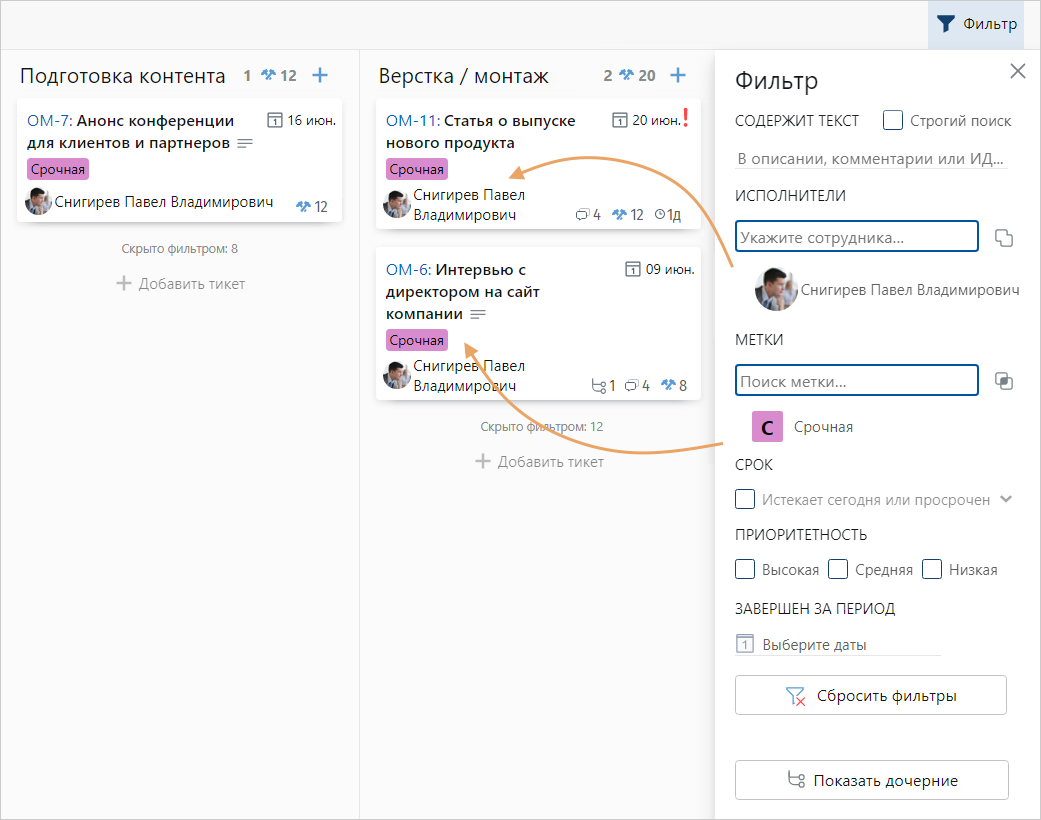Open the Укажите сотрудника employee field
1041x820 pixels.
[x=856, y=237]
